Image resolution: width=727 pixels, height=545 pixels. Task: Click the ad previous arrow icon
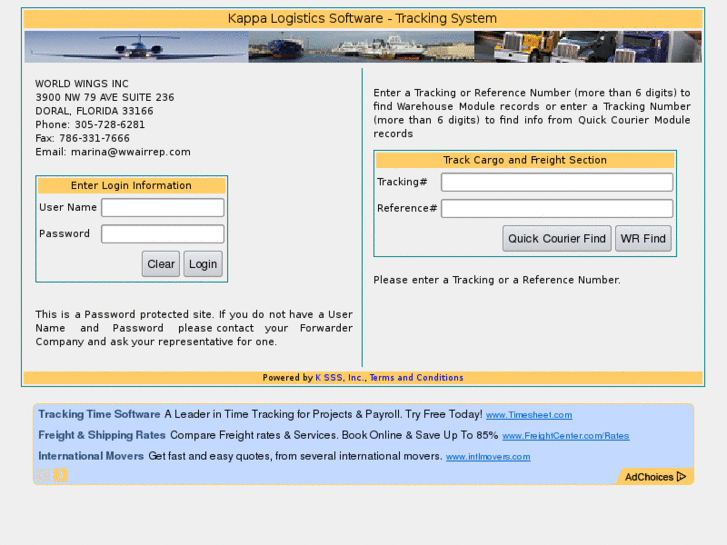44,475
